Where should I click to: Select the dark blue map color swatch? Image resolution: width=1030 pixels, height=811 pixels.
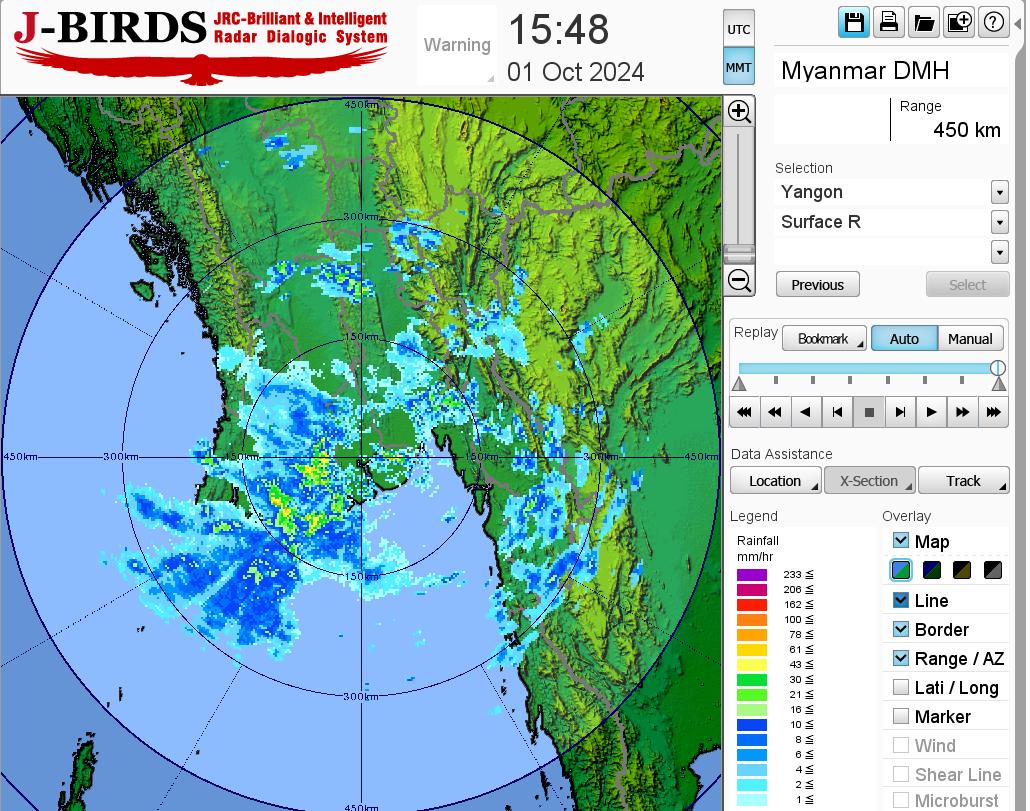click(x=932, y=571)
